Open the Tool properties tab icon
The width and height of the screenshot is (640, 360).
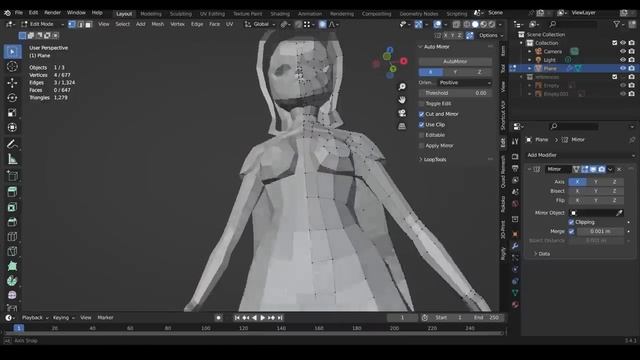[x=515, y=141]
